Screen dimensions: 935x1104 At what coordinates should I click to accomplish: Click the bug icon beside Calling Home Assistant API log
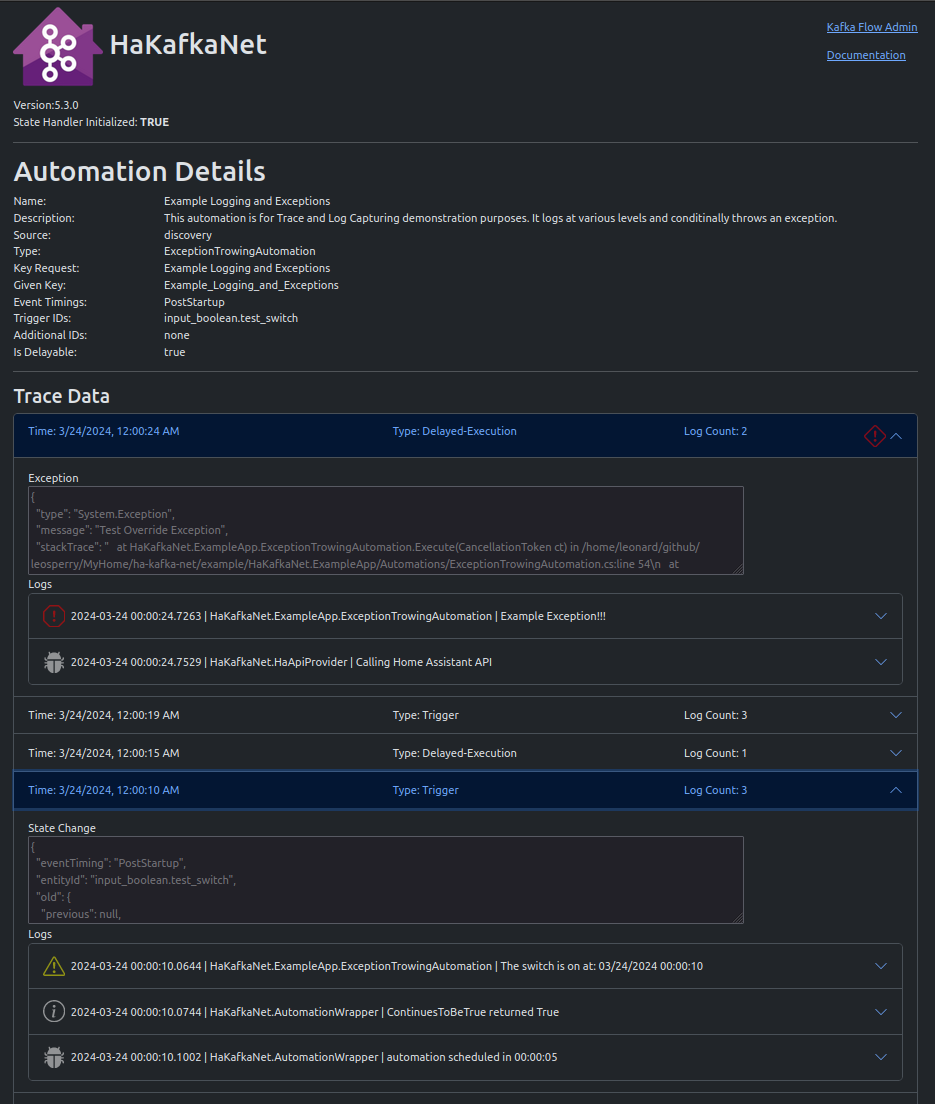(54, 662)
